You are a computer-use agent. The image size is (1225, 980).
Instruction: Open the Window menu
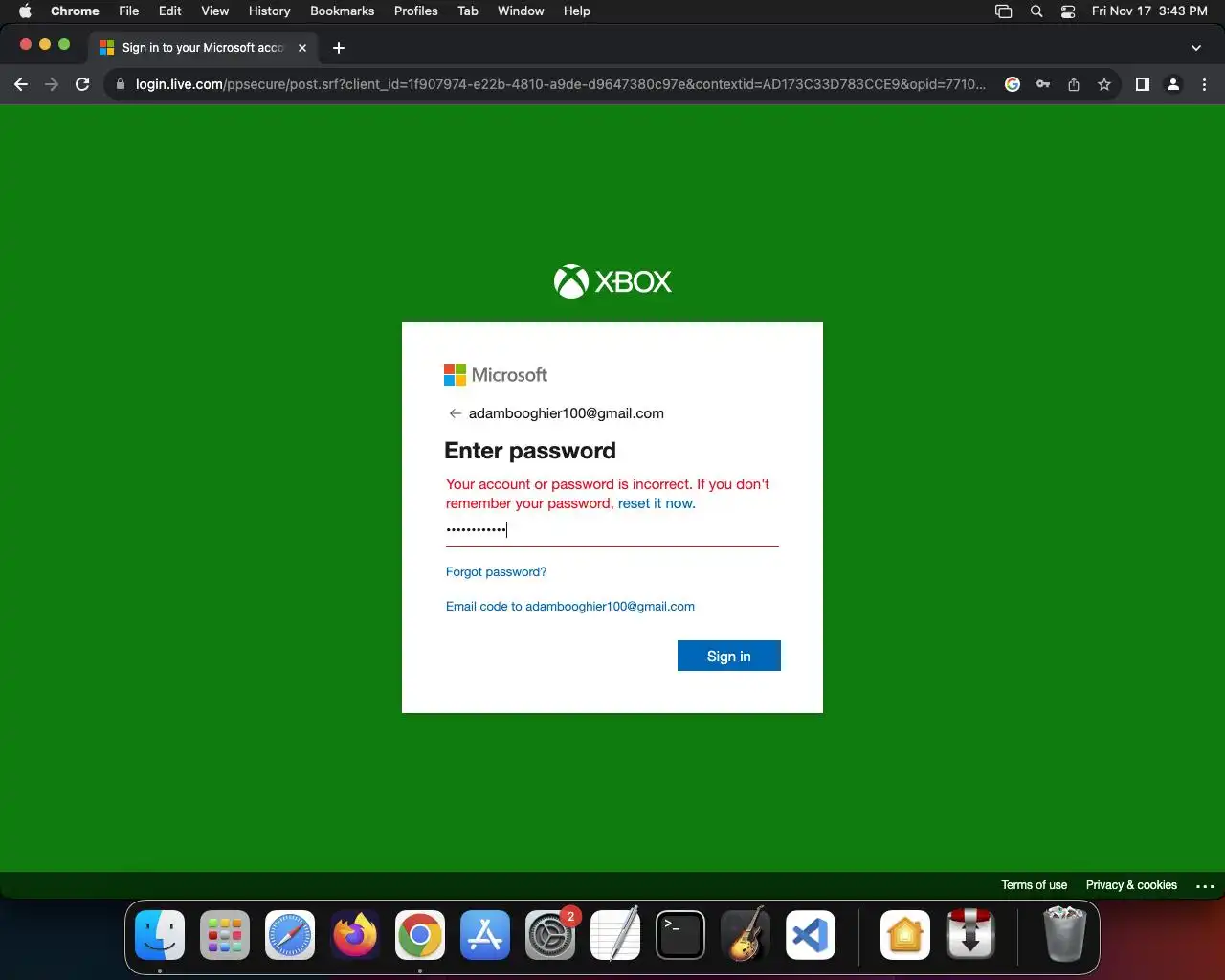pyautogui.click(x=521, y=11)
